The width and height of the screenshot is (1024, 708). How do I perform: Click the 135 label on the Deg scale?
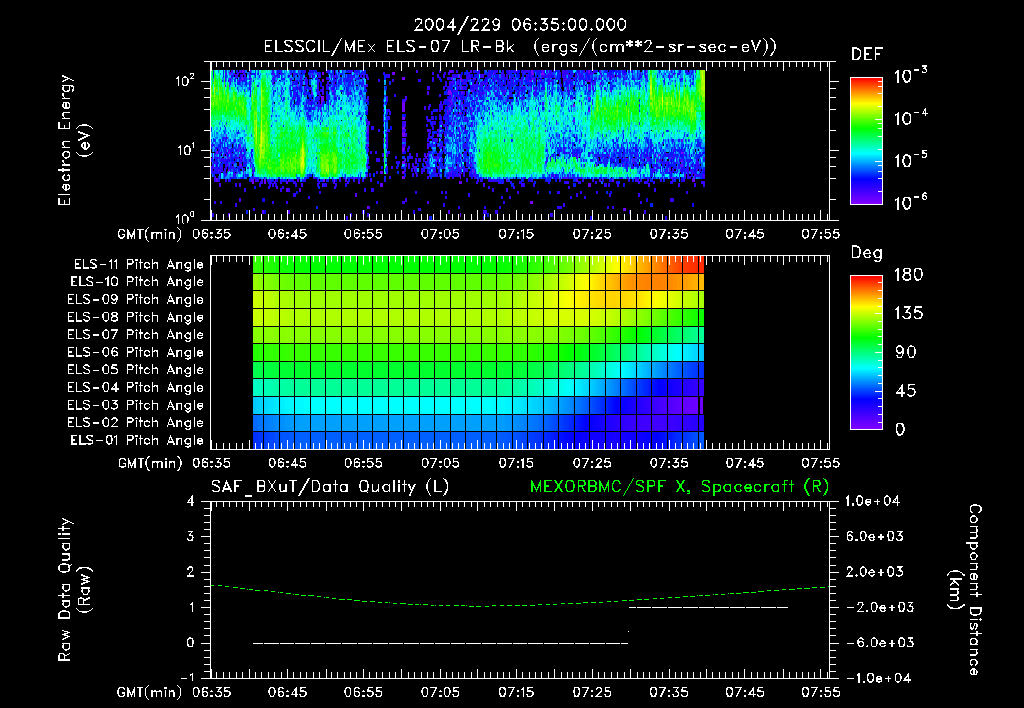tap(908, 314)
